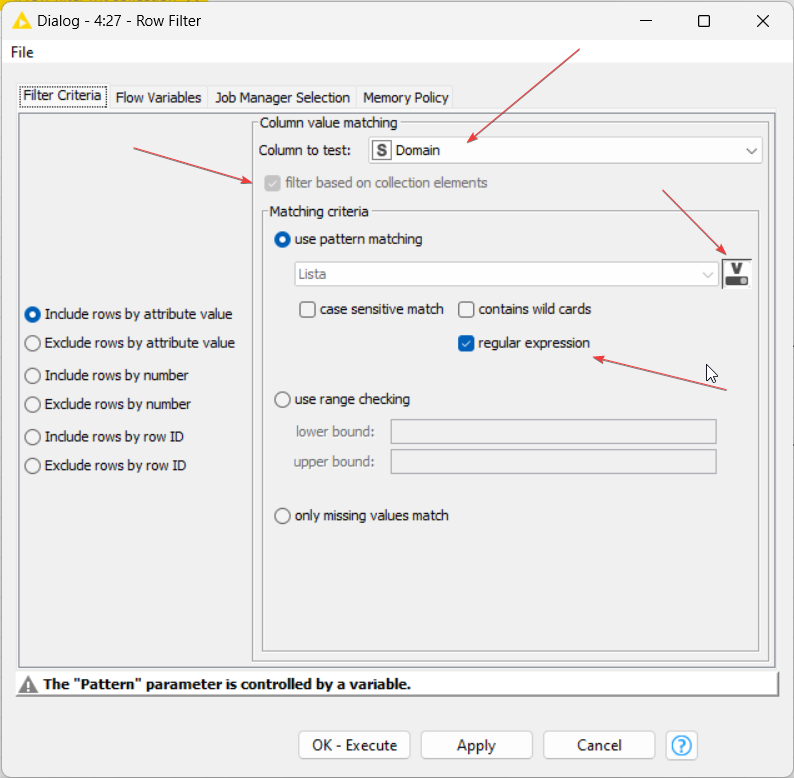Enable case sensitive match checkbox

(308, 310)
